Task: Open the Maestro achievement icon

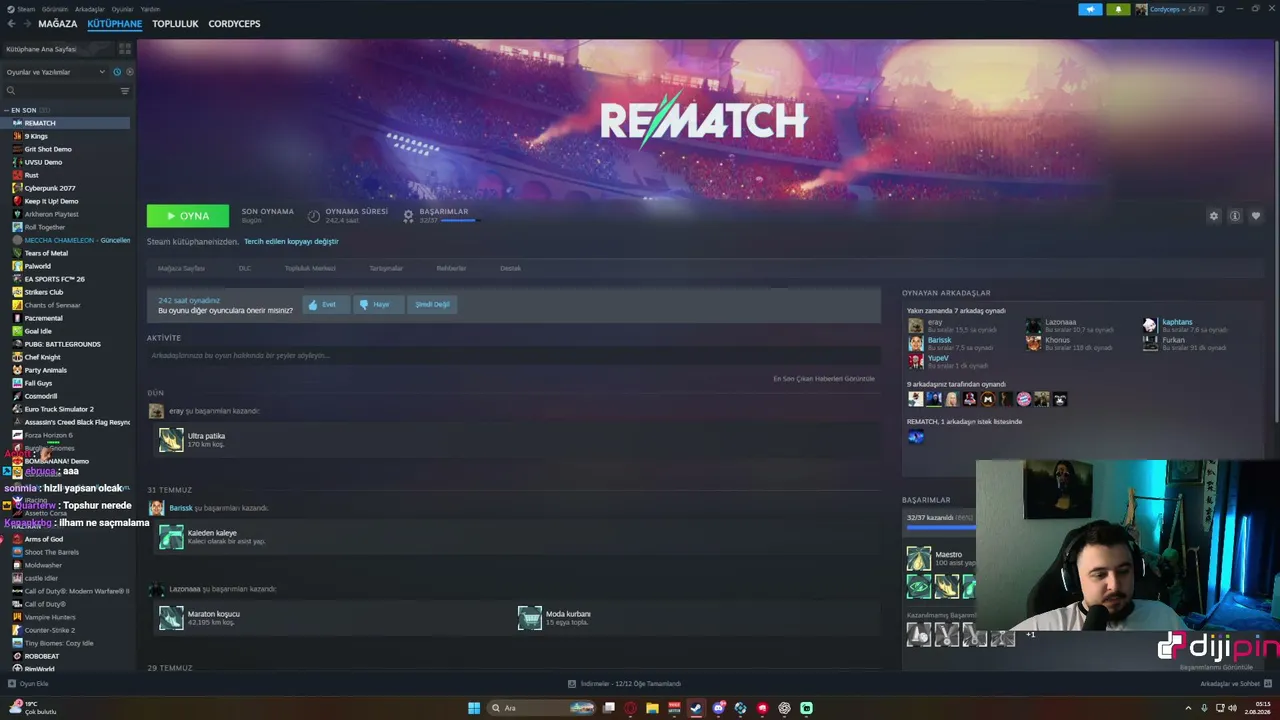Action: pos(918,558)
